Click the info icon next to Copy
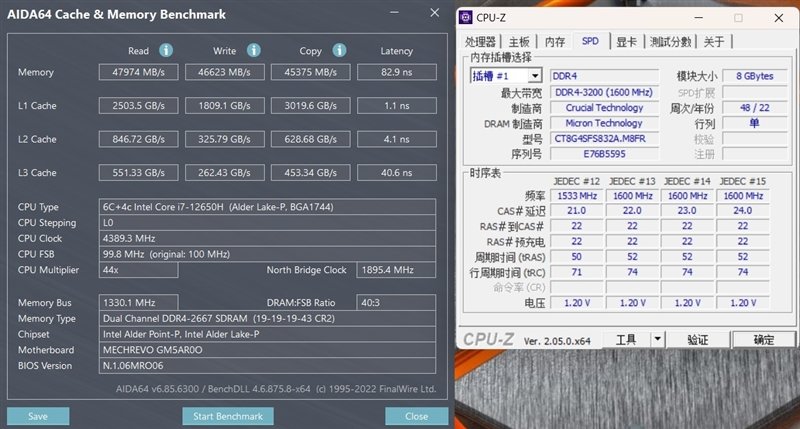800x429 pixels. (x=339, y=50)
